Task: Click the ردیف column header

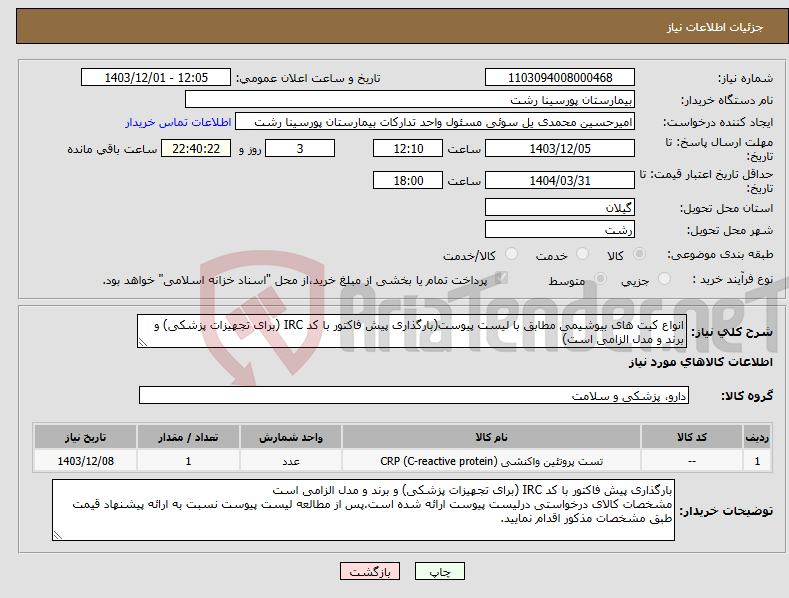Action: 757,437
